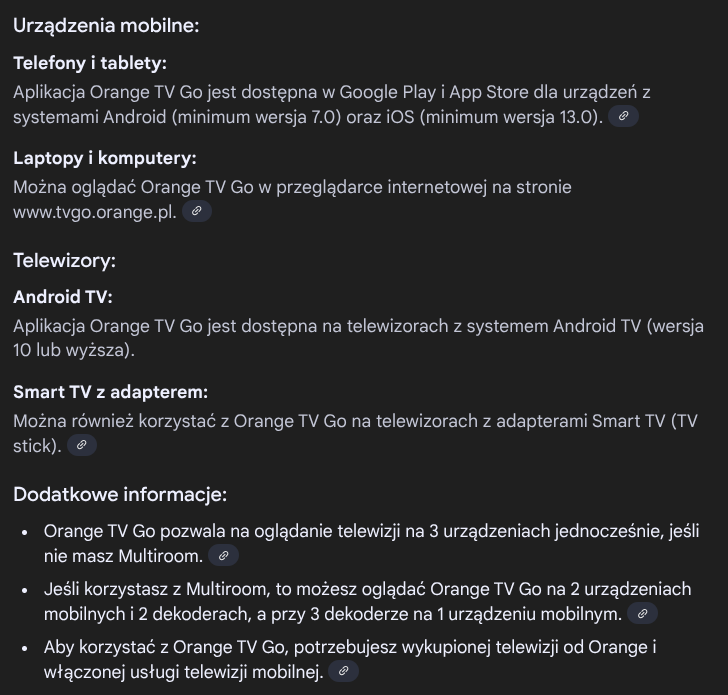
Task: Open source link icon beside www.tvgo.orange.pl
Action: pyautogui.click(x=197, y=211)
